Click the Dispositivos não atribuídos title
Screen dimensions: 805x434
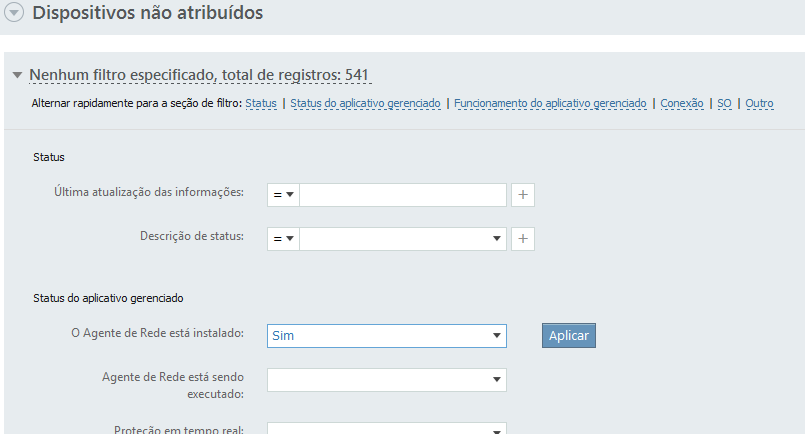click(x=148, y=12)
